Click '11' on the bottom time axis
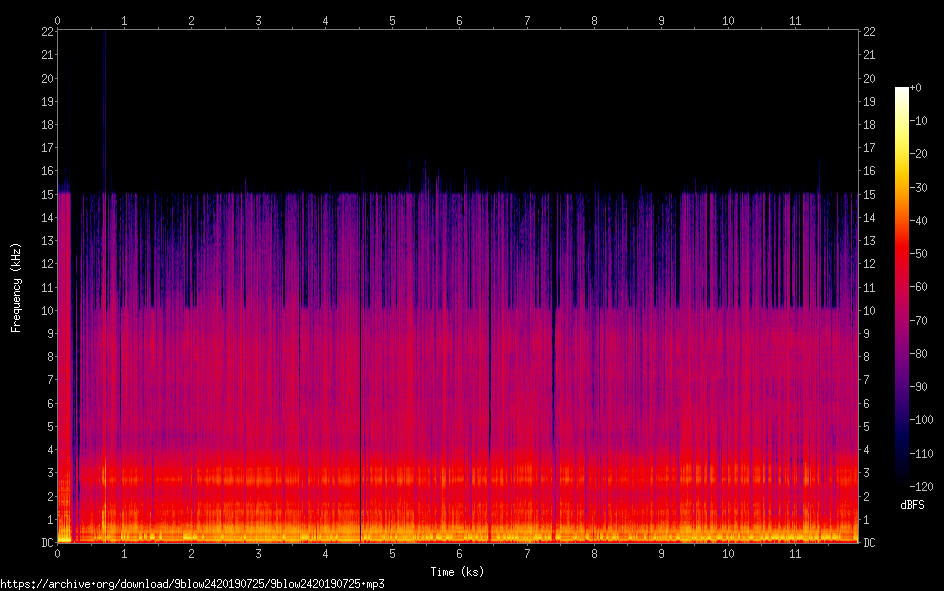Screen dimensions: 944x591 pos(795,554)
